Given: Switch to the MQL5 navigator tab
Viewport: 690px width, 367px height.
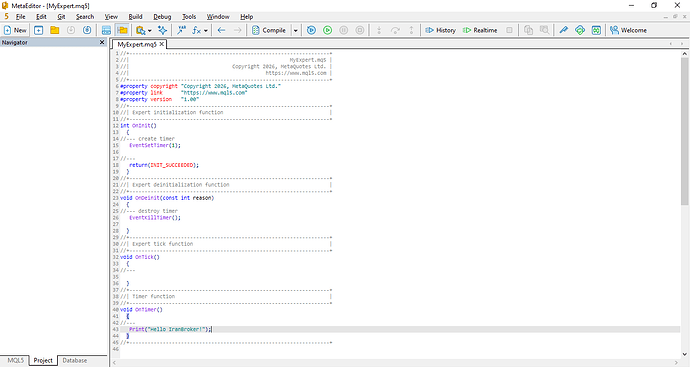Looking at the screenshot, I should pos(15,360).
